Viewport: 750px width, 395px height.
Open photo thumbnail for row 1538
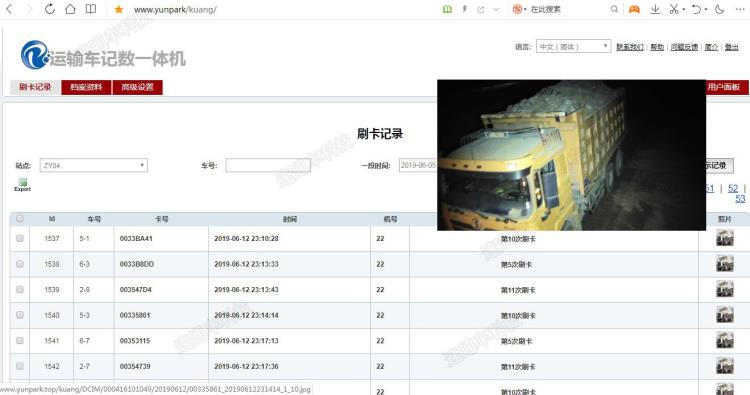pyautogui.click(x=725, y=263)
